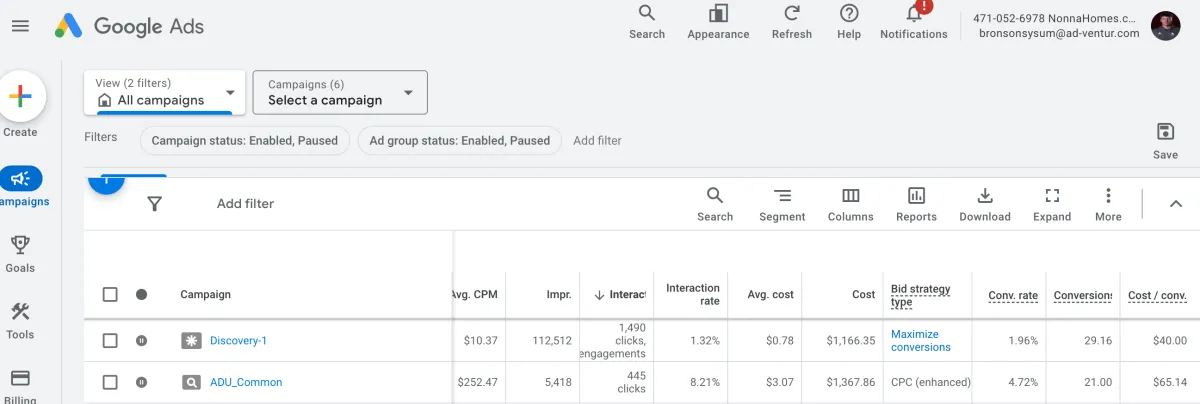The width and height of the screenshot is (1200, 404).
Task: Open the Maximize conversions bid strategy link
Action: (x=921, y=341)
